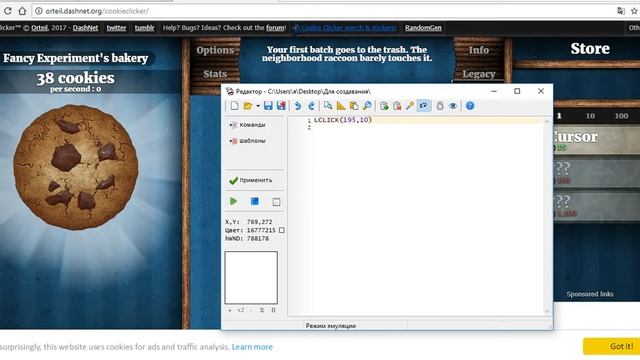The image size is (640, 360).
Task: Click the page-with-magnifier toolbar icon
Action: point(328,106)
